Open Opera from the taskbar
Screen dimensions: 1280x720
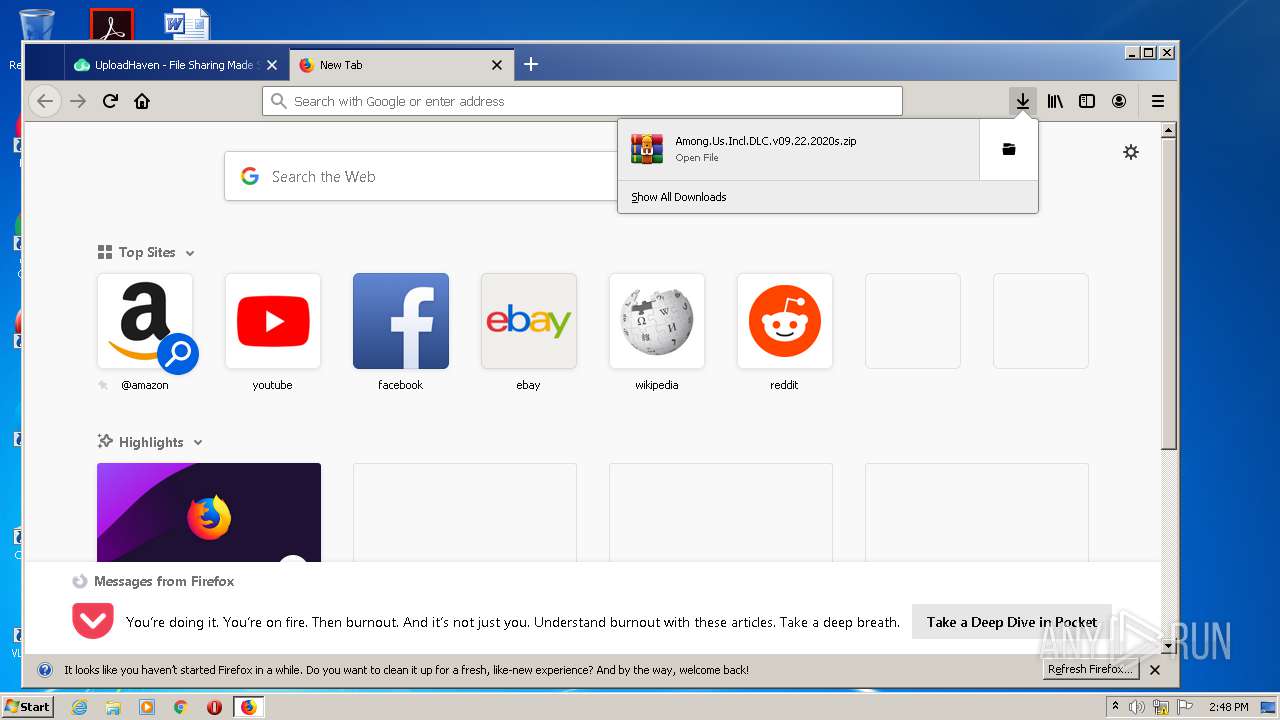click(214, 707)
